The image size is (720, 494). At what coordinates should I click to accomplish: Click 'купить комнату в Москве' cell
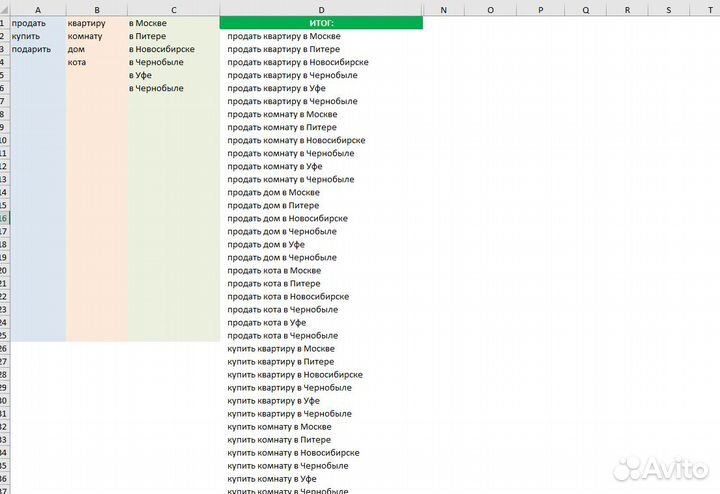pos(321,427)
